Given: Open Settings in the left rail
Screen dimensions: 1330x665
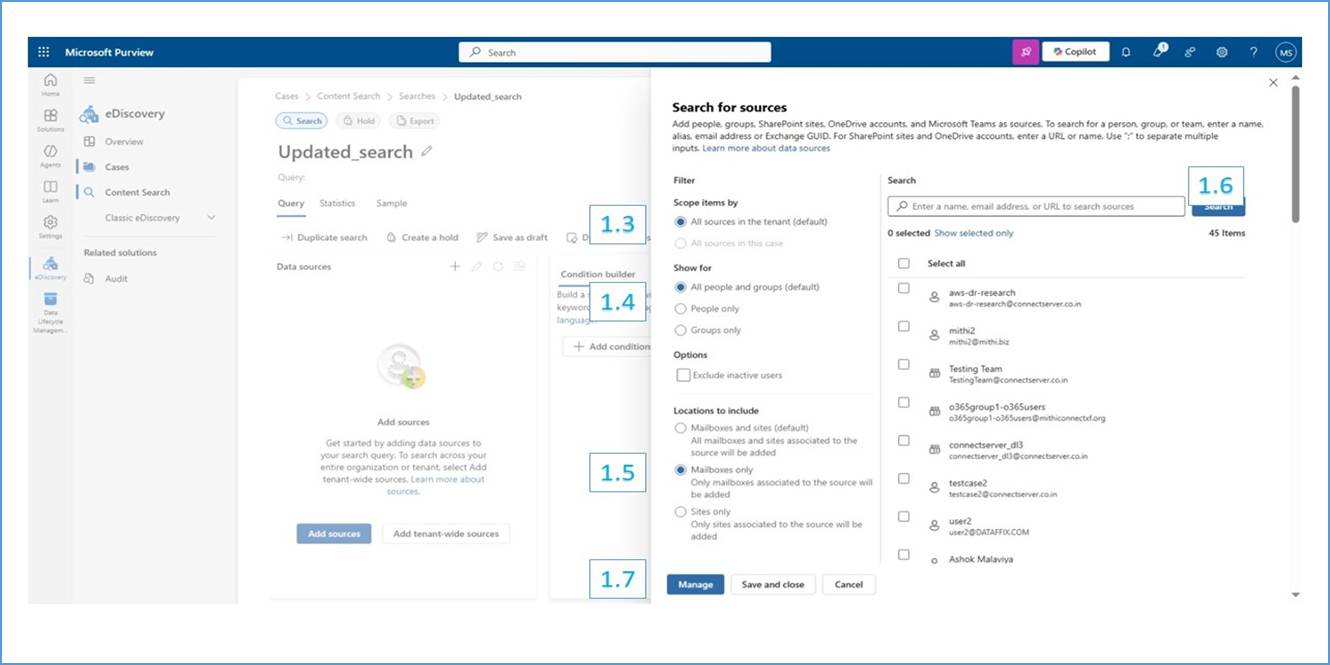Looking at the screenshot, I should pos(50,227).
